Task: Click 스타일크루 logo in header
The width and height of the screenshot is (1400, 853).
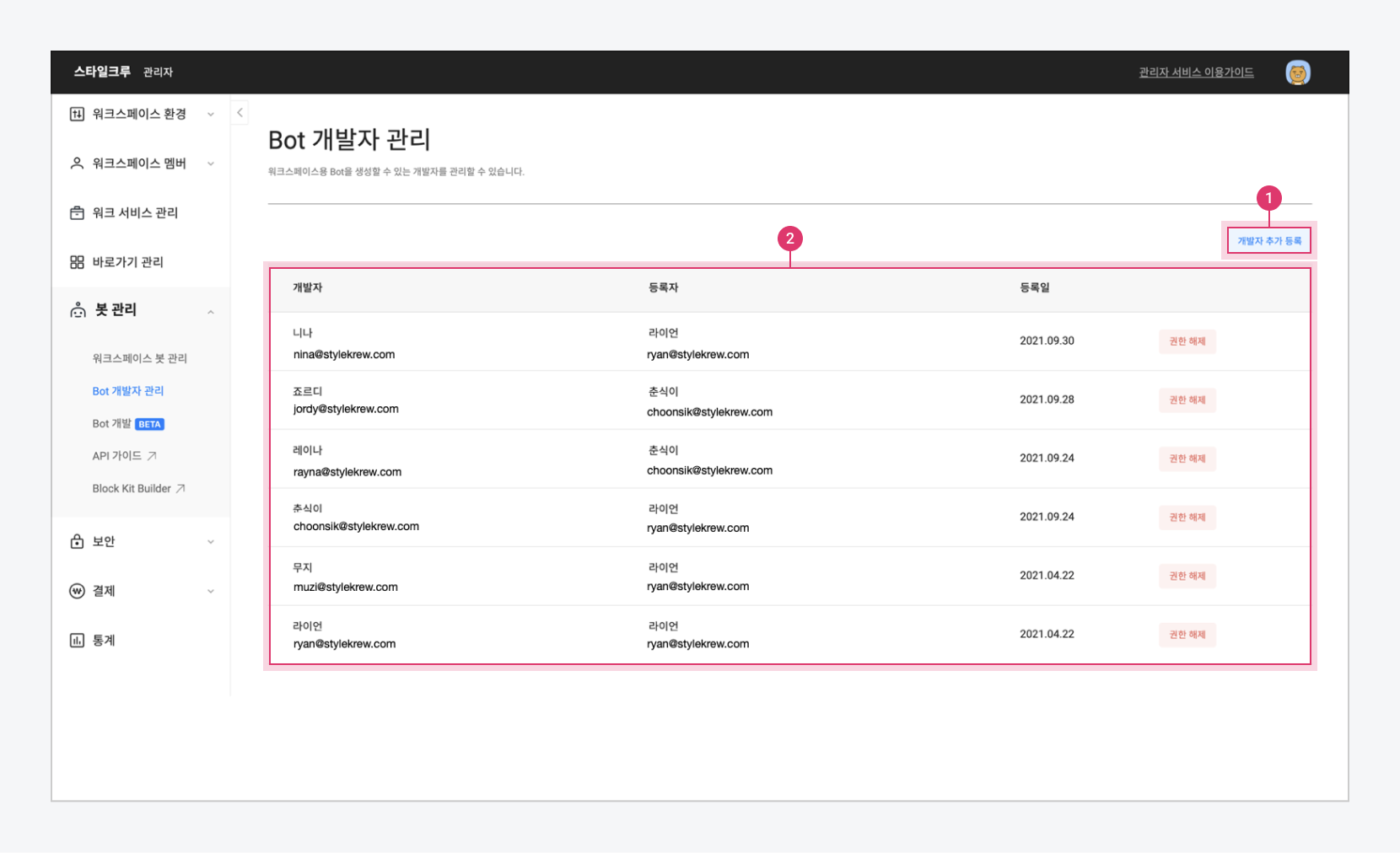Action: [x=102, y=72]
